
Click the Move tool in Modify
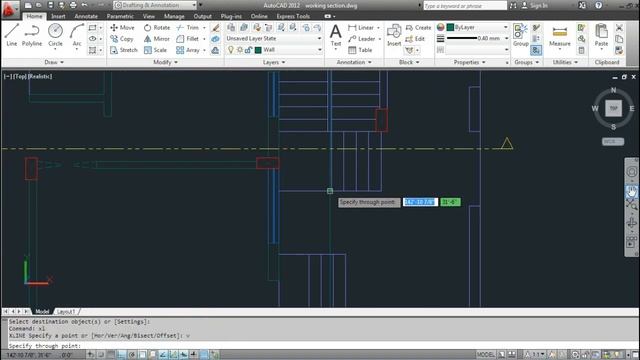point(122,27)
